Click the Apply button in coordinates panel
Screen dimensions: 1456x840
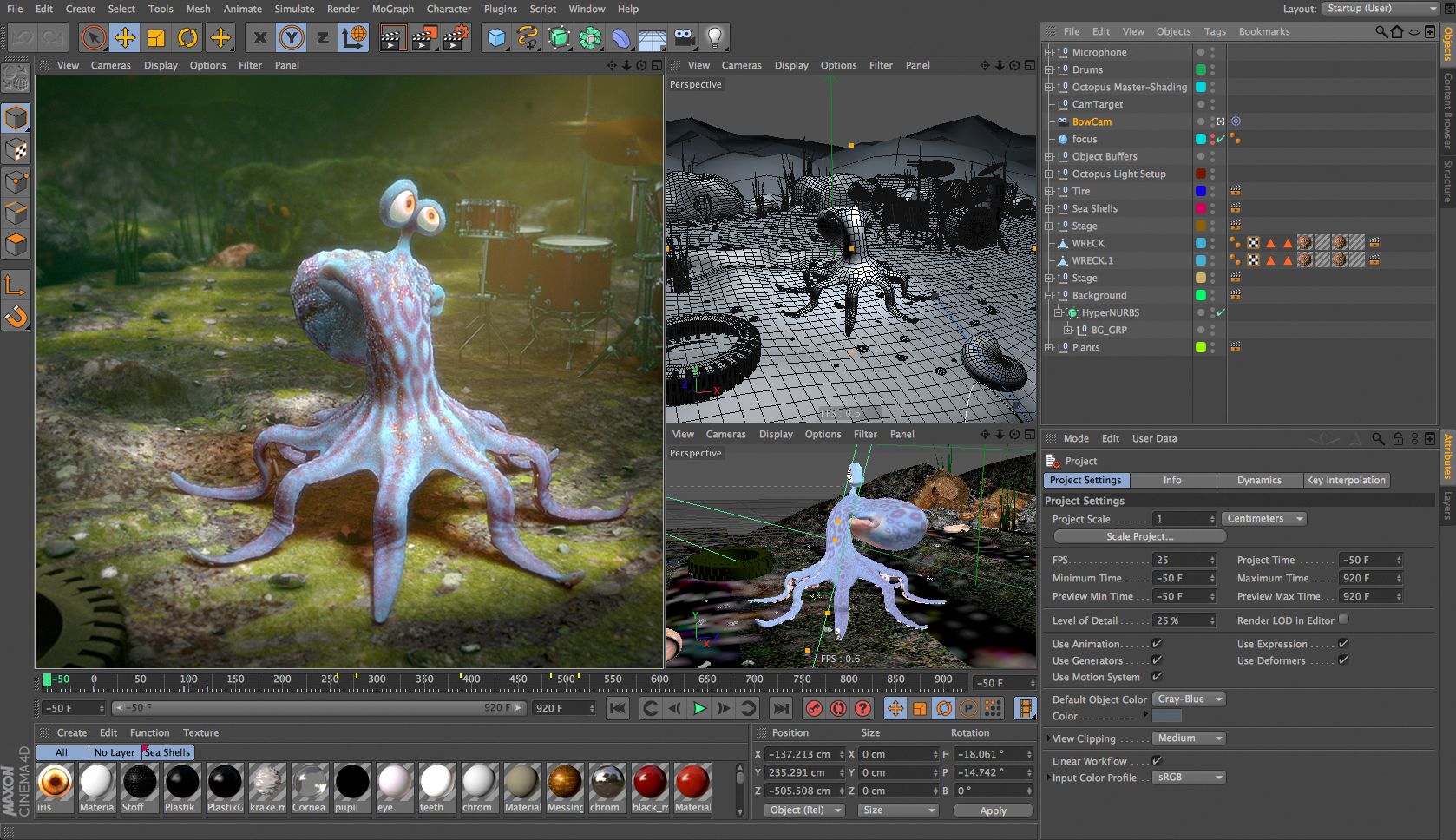coord(993,810)
